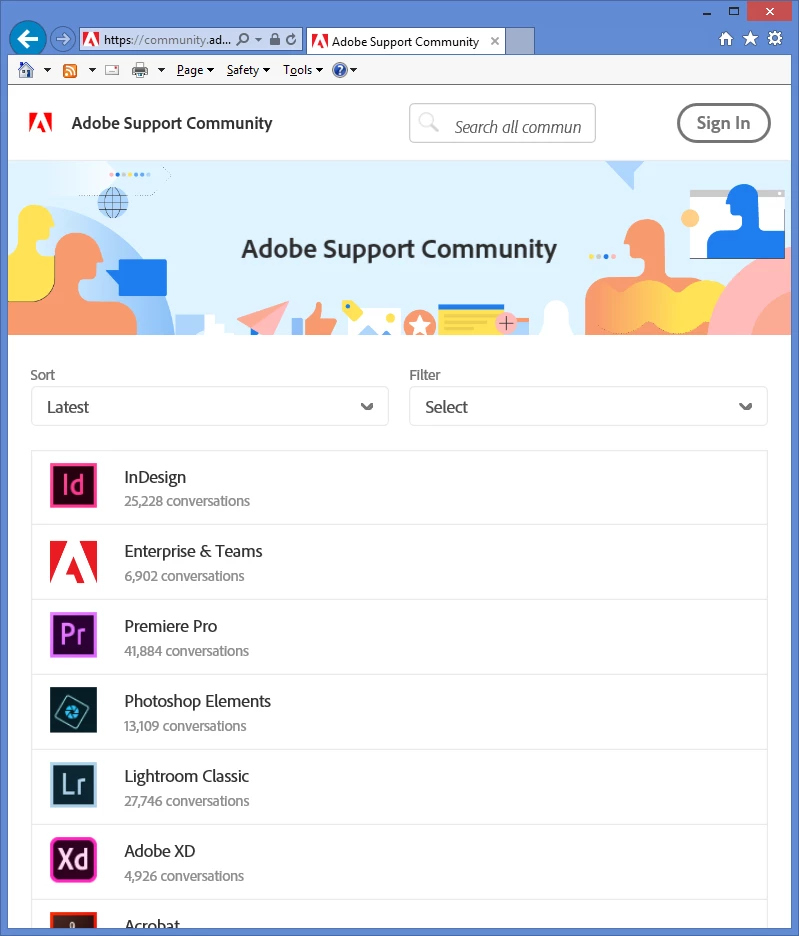This screenshot has width=799, height=936.
Task: Minimize the browser window
Action: pos(707,11)
